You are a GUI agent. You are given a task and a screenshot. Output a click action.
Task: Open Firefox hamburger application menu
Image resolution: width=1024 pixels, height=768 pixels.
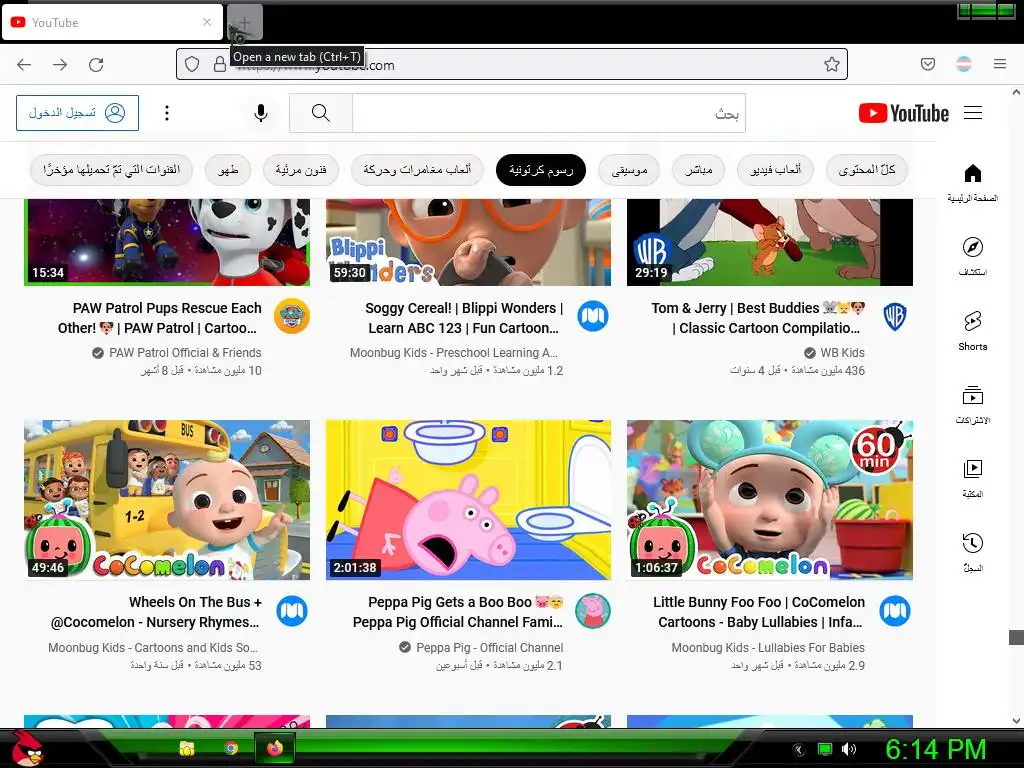coord(1000,64)
